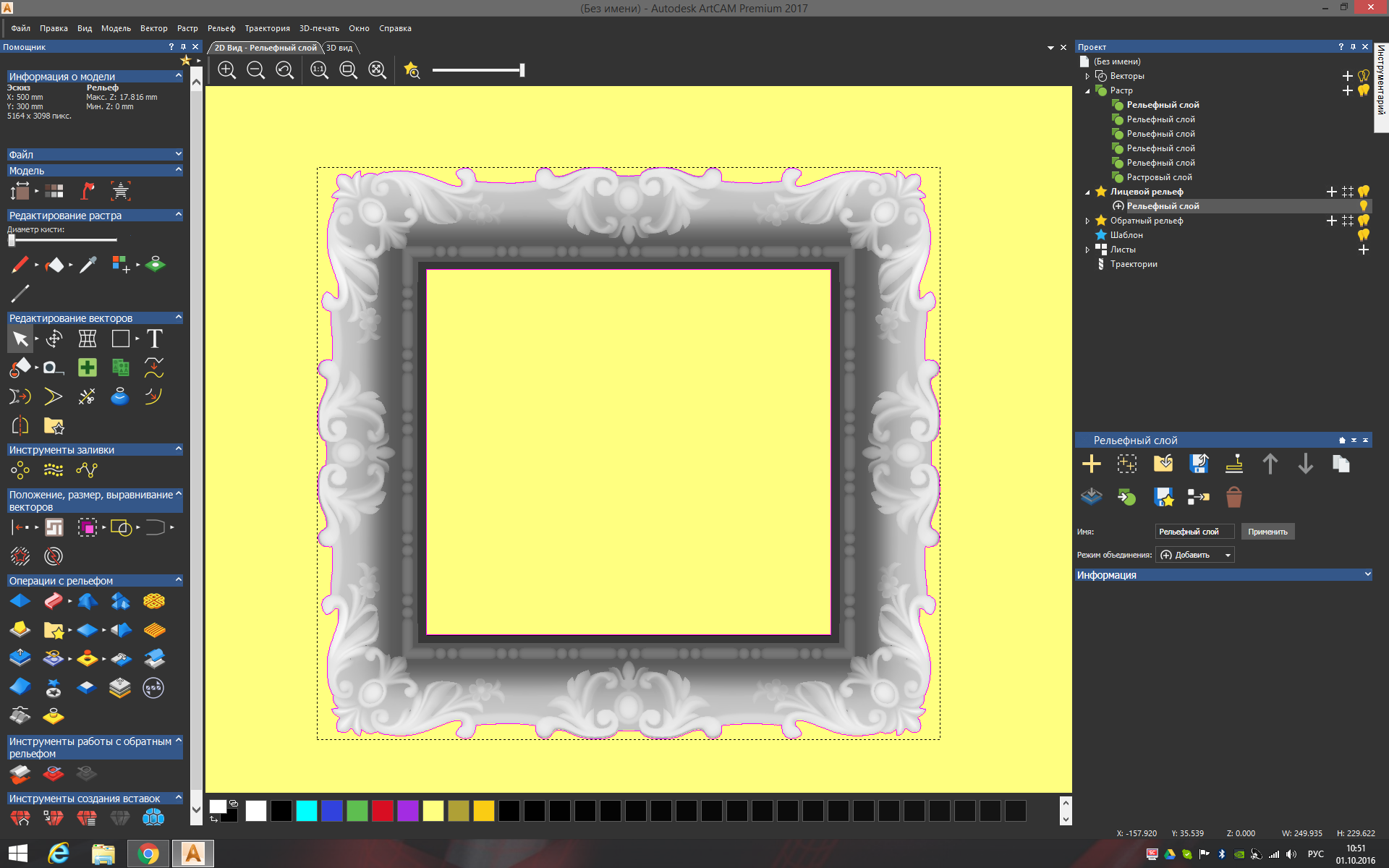Click the Zoom Out magnifier icon
The height and width of the screenshot is (868, 1389).
click(x=255, y=70)
